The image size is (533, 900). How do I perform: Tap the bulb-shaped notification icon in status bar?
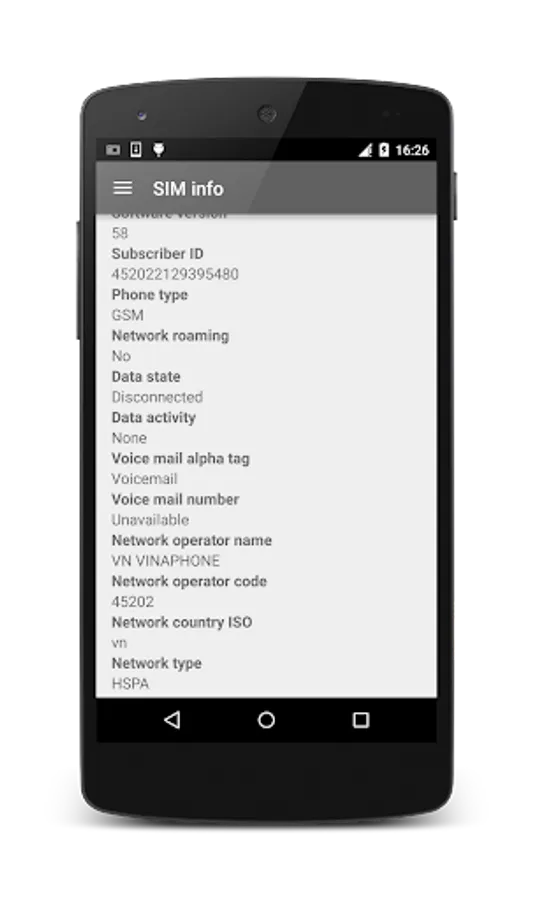point(159,150)
